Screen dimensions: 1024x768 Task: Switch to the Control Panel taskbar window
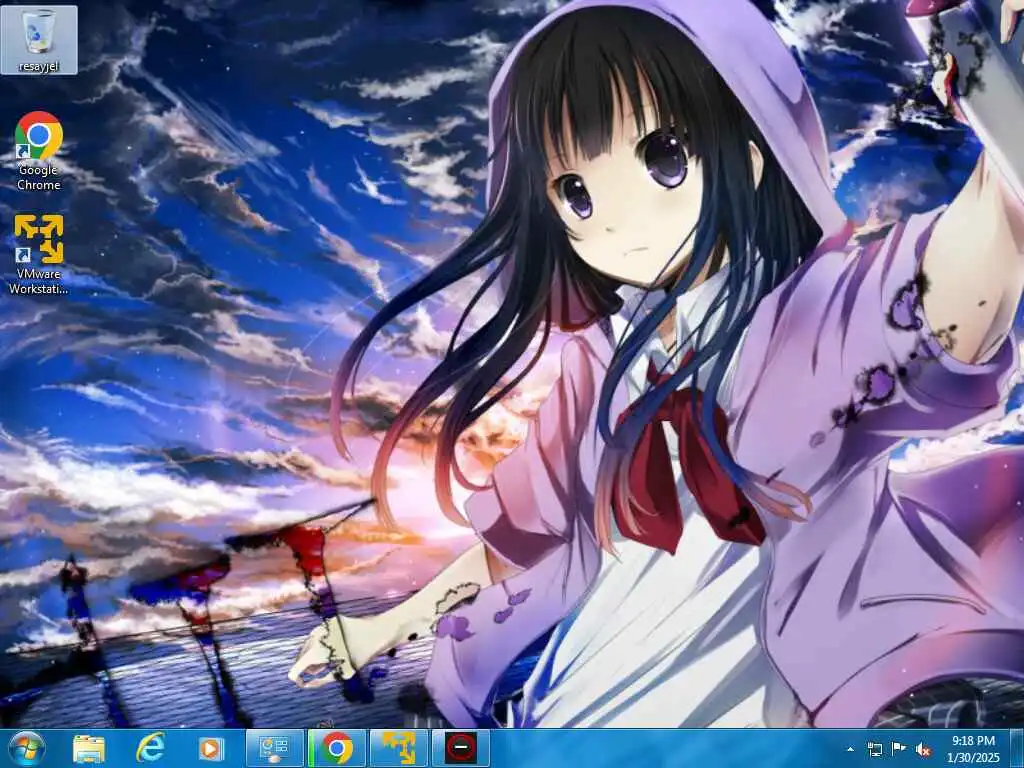pyautogui.click(x=275, y=748)
